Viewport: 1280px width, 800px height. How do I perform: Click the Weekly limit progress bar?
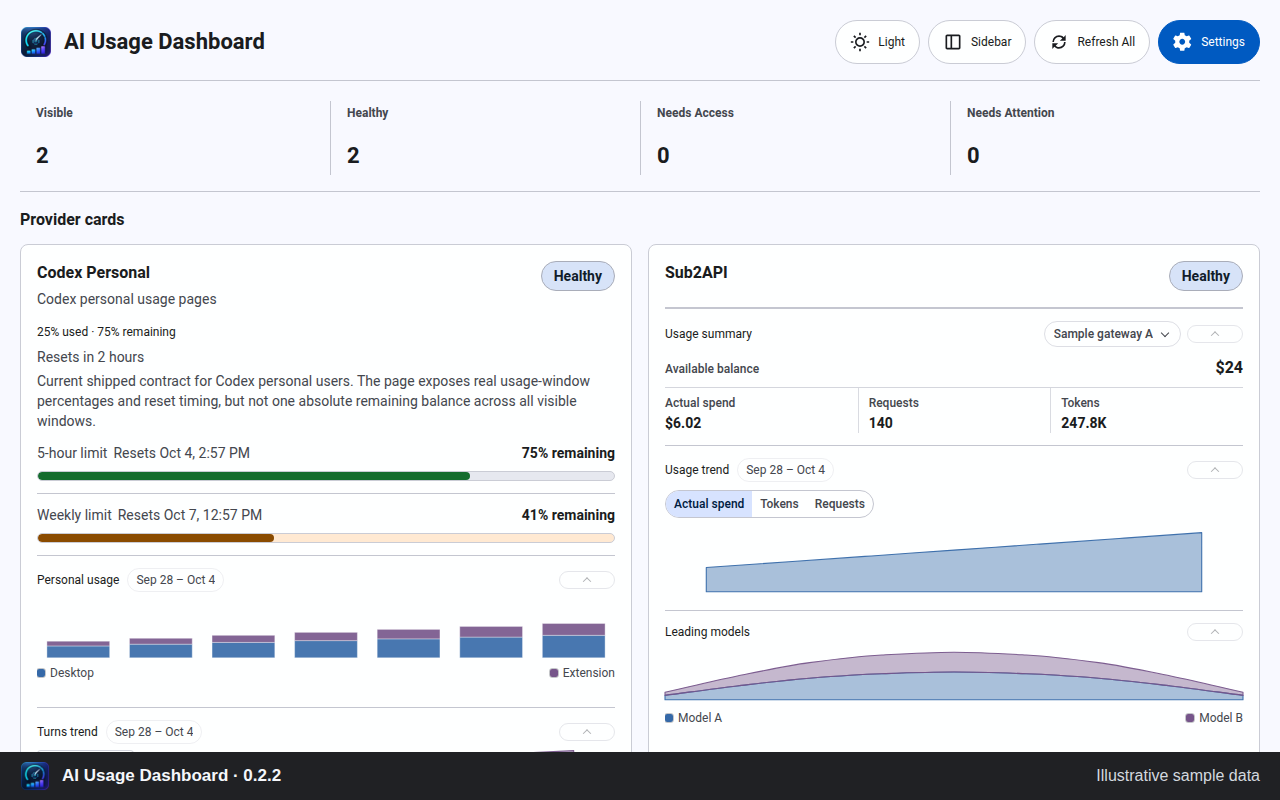(326, 538)
